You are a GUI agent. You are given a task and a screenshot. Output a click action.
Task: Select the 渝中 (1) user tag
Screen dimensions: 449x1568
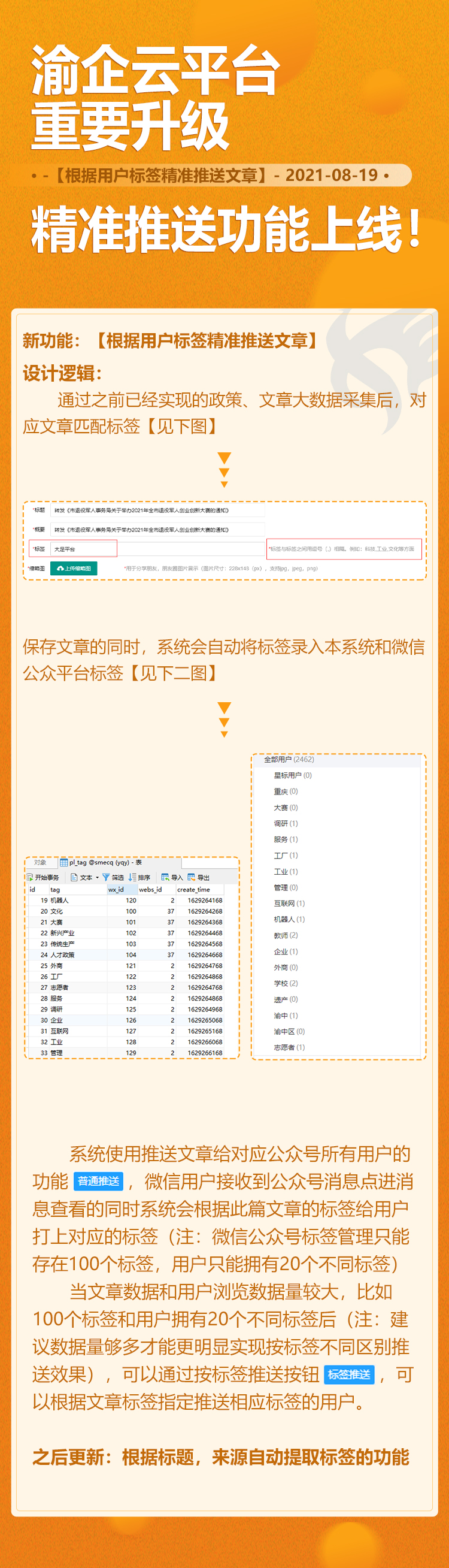286,1016
